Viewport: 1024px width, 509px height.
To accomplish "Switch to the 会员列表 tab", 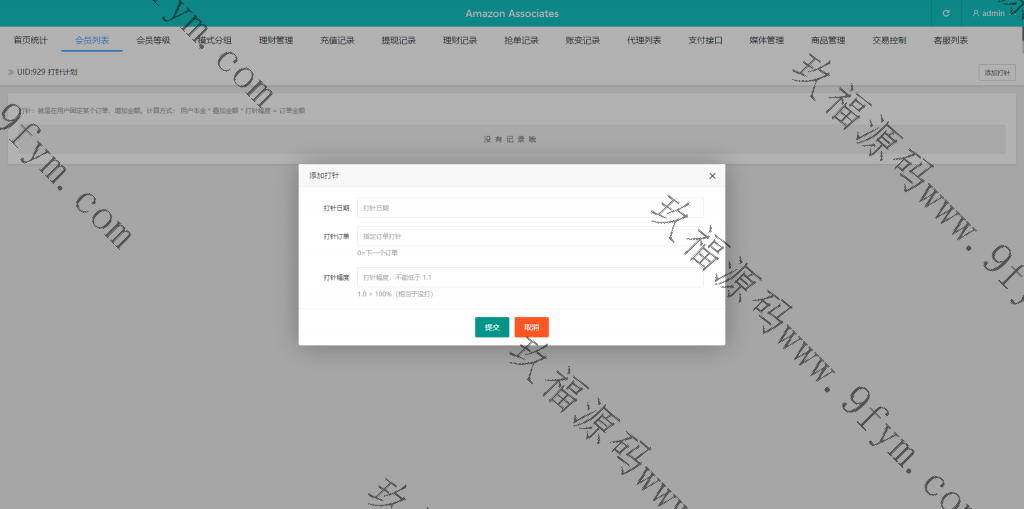I will point(92,41).
